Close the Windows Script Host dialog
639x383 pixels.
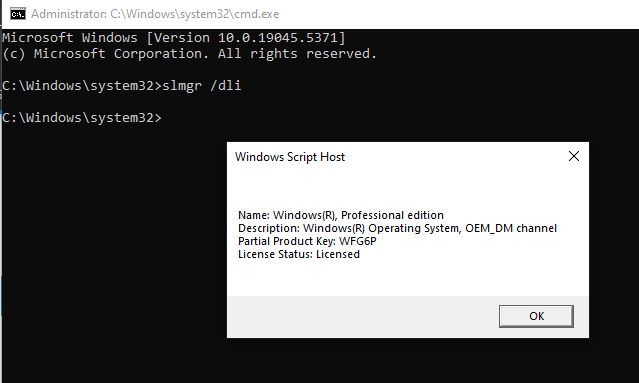coord(574,156)
